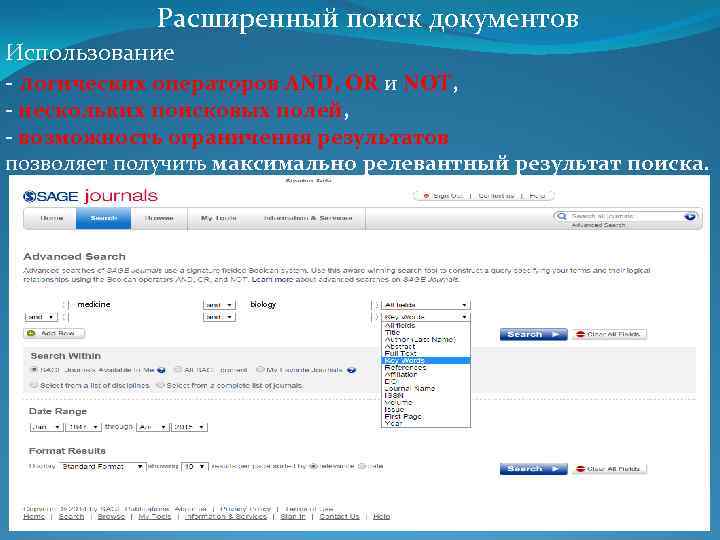Screen dimensions: 720x540
Task: Click the Search all journals input box
Action: pos(625,216)
